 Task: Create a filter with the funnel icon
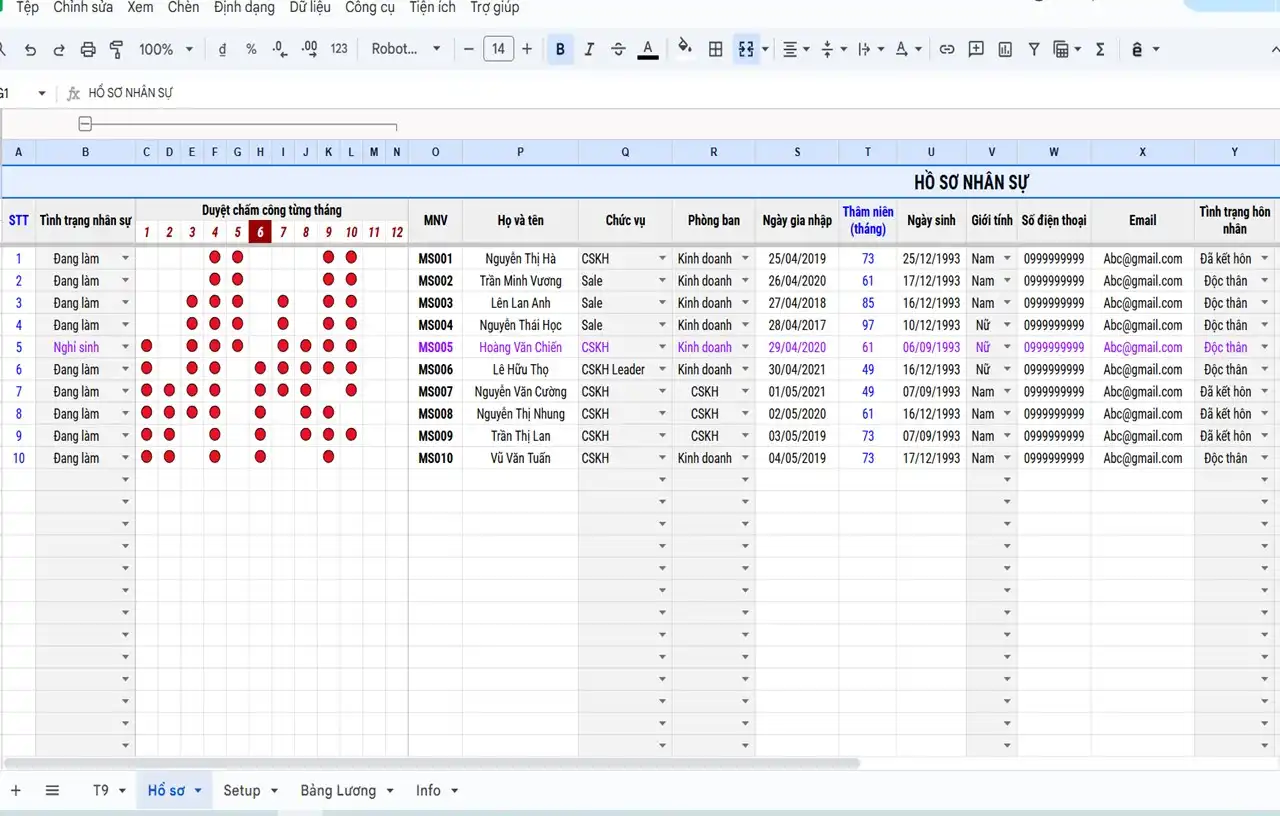[1034, 49]
